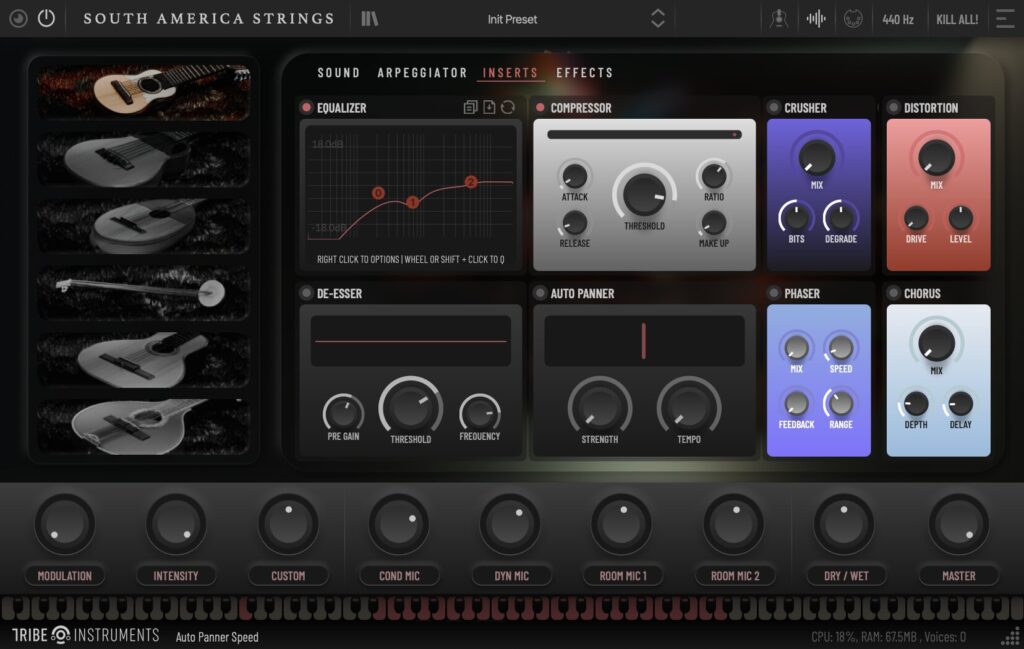The image size is (1024, 649).
Task: Click the De-Esser Pre Gain knob
Action: [x=343, y=413]
